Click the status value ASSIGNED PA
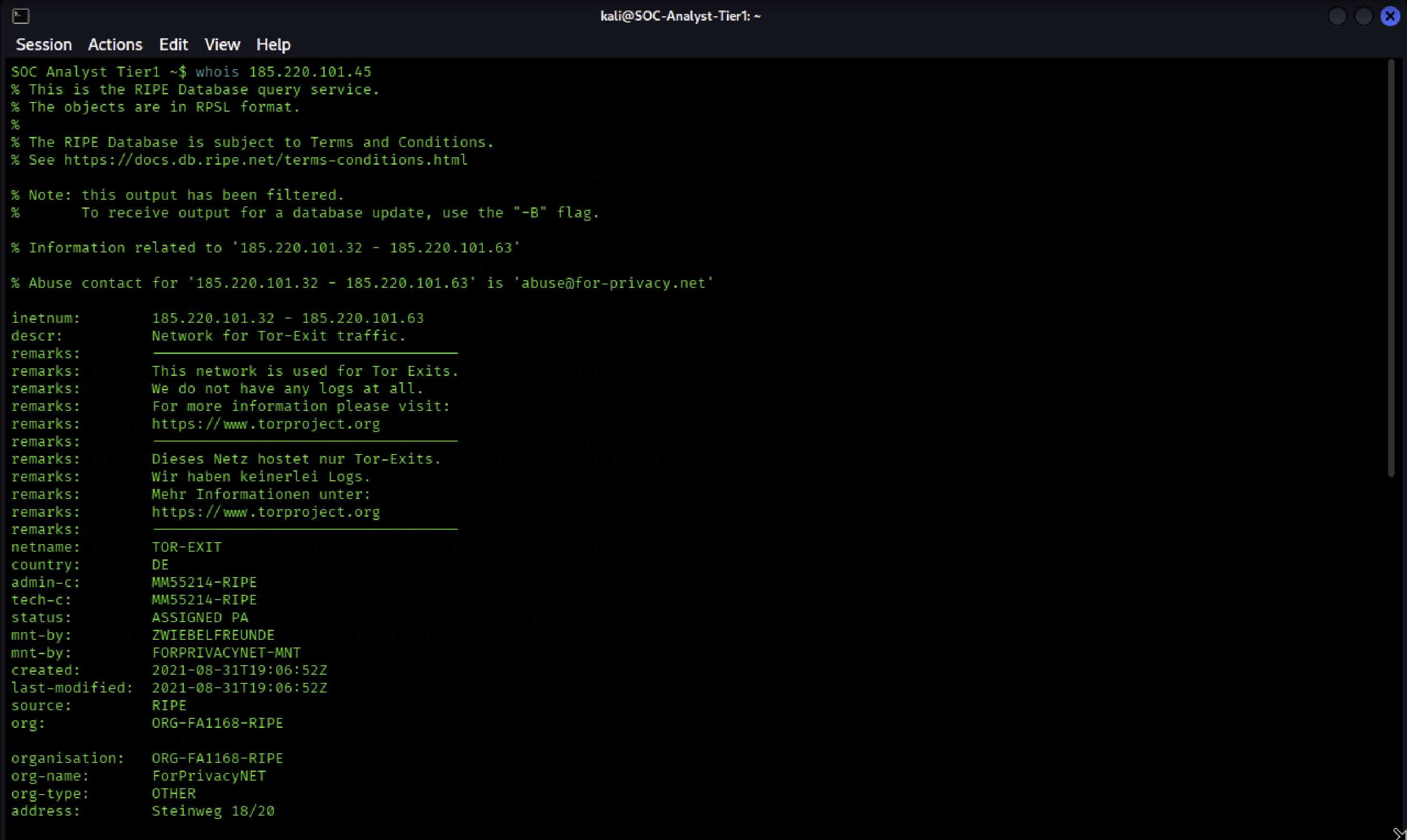 200,617
